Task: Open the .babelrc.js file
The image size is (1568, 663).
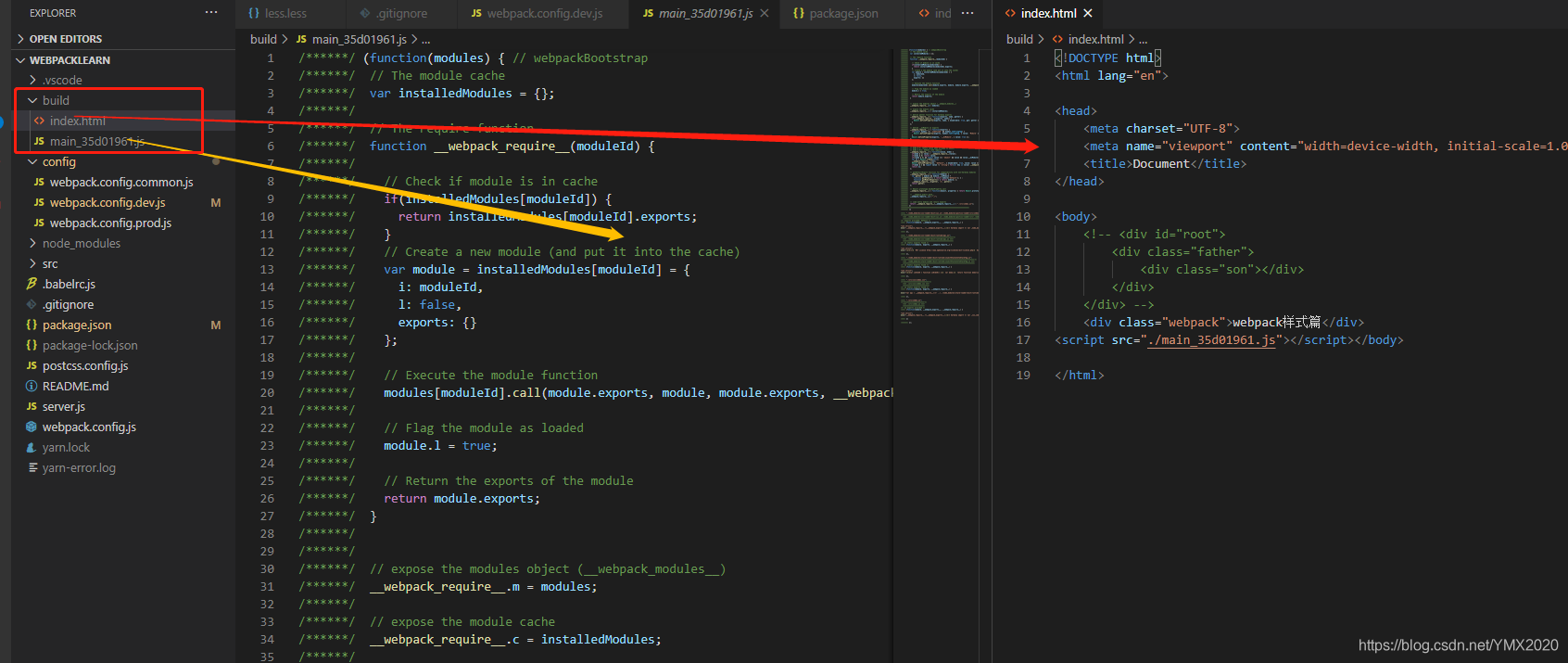Action: [x=123, y=284]
